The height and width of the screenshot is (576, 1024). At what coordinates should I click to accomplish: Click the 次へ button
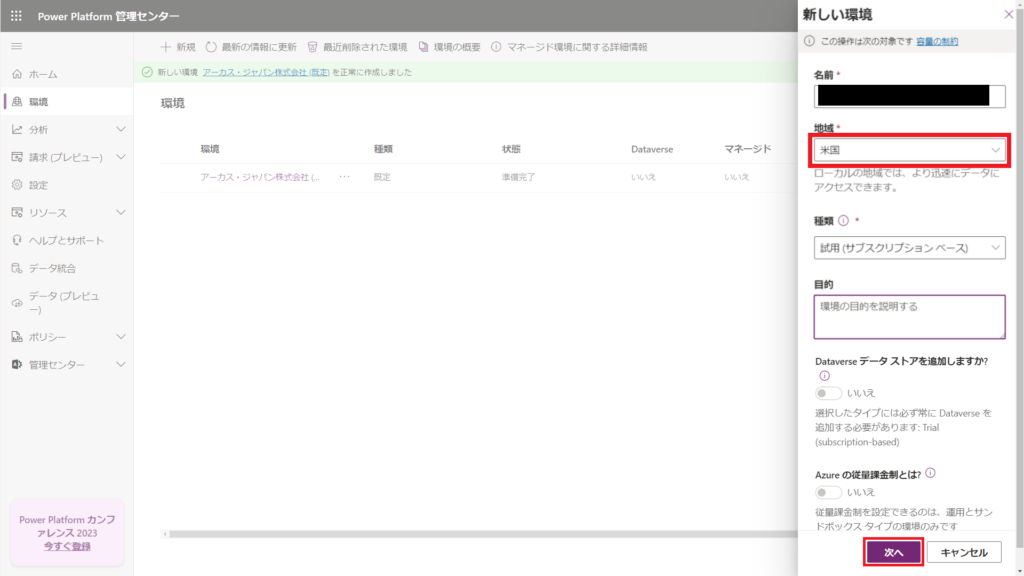pos(893,552)
